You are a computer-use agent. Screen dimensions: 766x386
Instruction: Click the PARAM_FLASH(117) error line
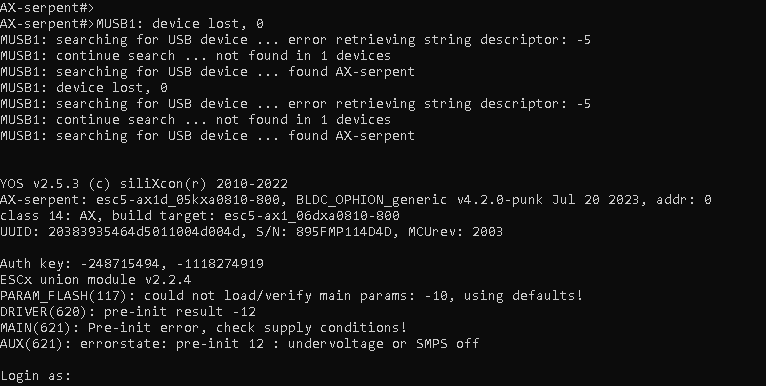[292, 296]
